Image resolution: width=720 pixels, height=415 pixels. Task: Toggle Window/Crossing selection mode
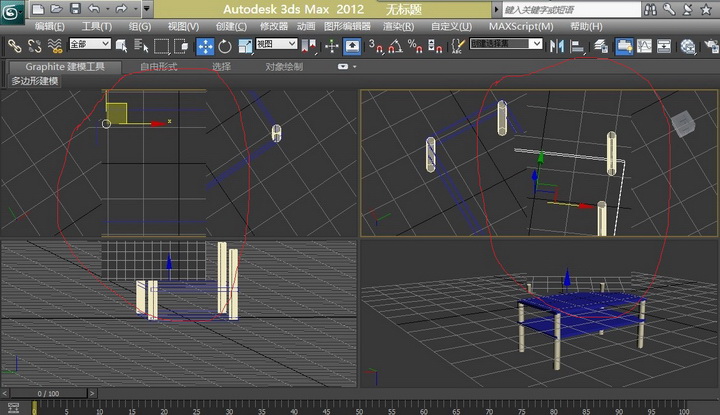click(181, 46)
